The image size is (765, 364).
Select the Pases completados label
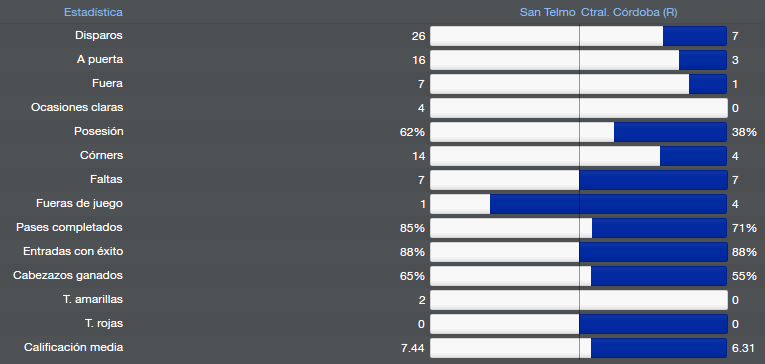(x=69, y=227)
